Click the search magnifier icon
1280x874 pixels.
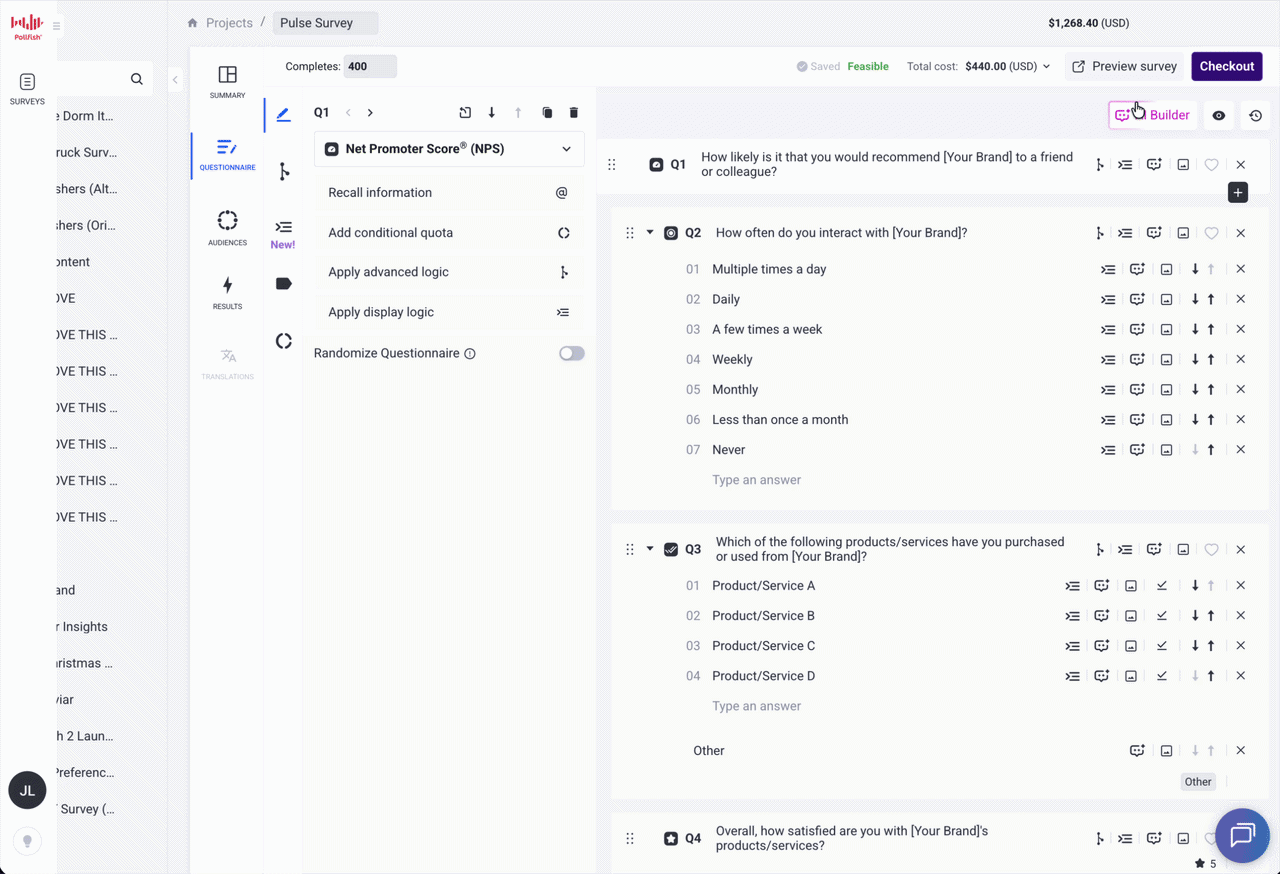click(x=137, y=79)
